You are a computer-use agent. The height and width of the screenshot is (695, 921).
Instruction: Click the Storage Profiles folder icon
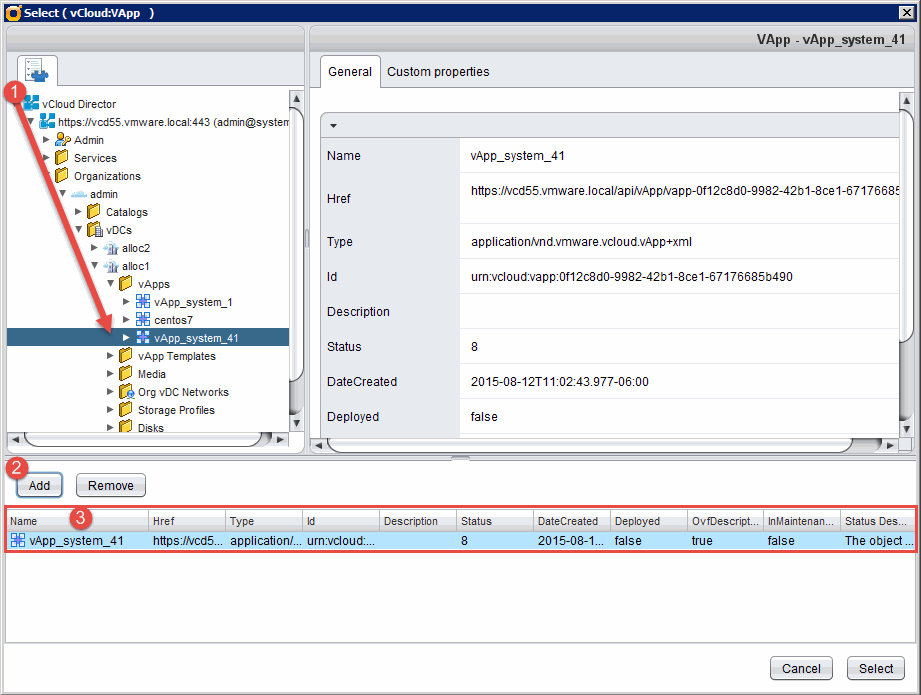(126, 410)
